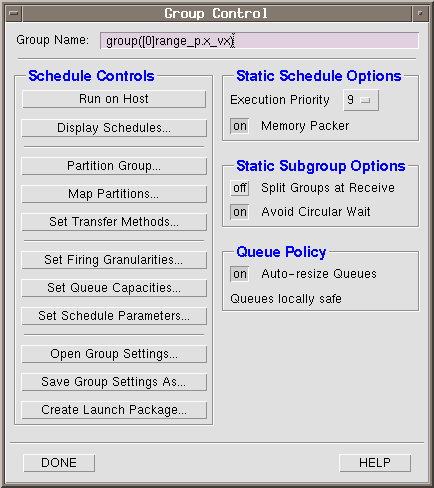
Task: Click Create Launch Package button
Action: click(x=114, y=410)
